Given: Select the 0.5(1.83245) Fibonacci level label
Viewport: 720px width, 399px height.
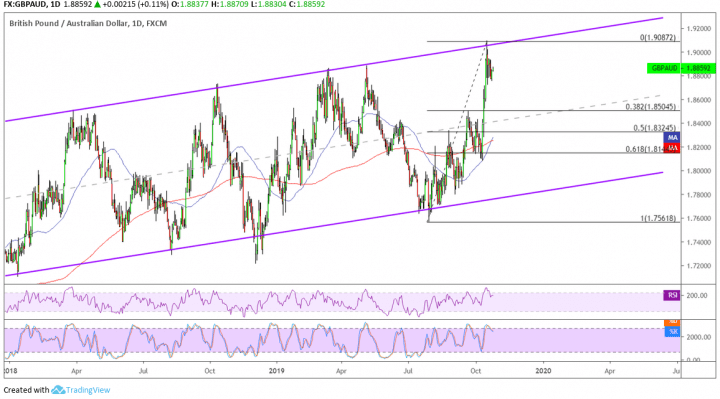Looking at the screenshot, I should pos(654,128).
